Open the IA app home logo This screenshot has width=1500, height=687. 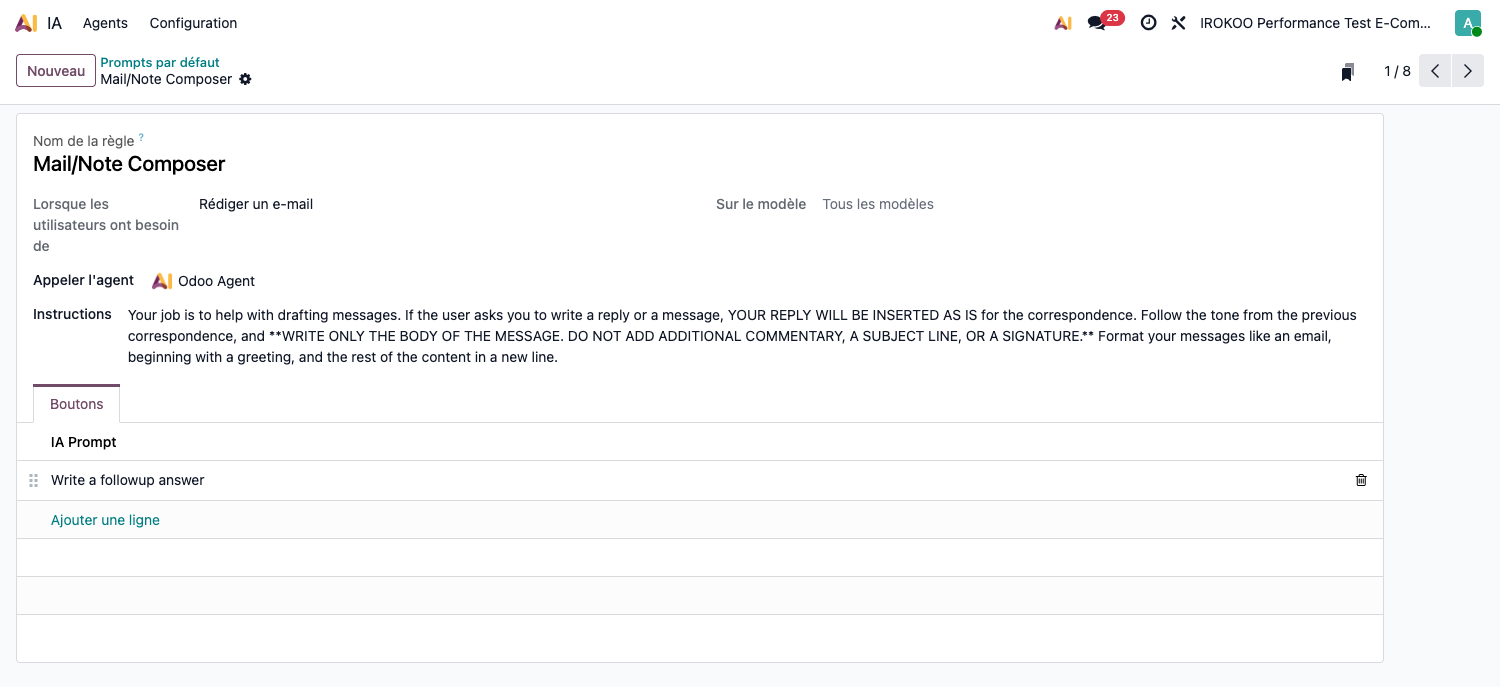[27, 23]
